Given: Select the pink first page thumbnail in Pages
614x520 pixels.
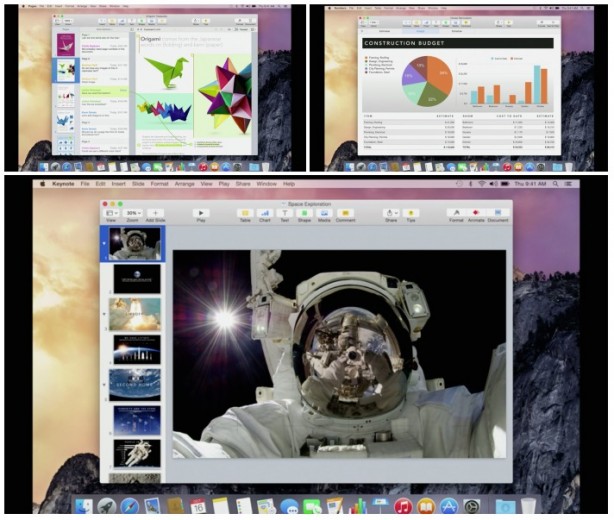Looking at the screenshot, I should [66, 44].
